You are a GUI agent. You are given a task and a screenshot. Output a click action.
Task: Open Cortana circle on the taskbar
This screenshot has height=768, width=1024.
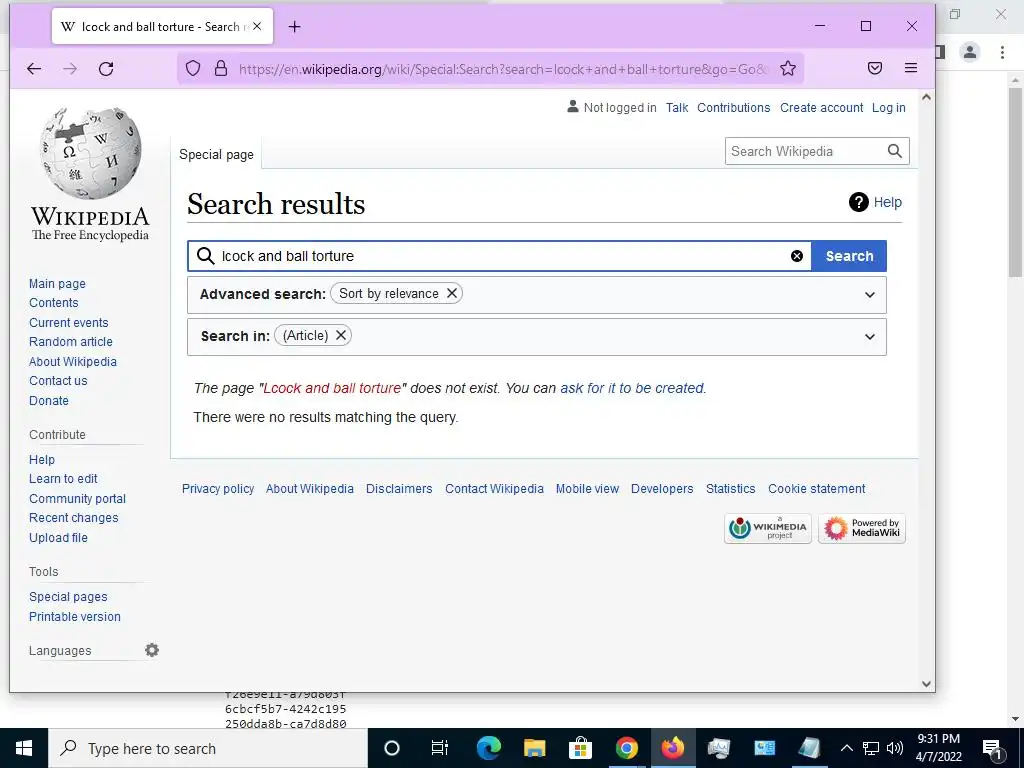[392, 748]
